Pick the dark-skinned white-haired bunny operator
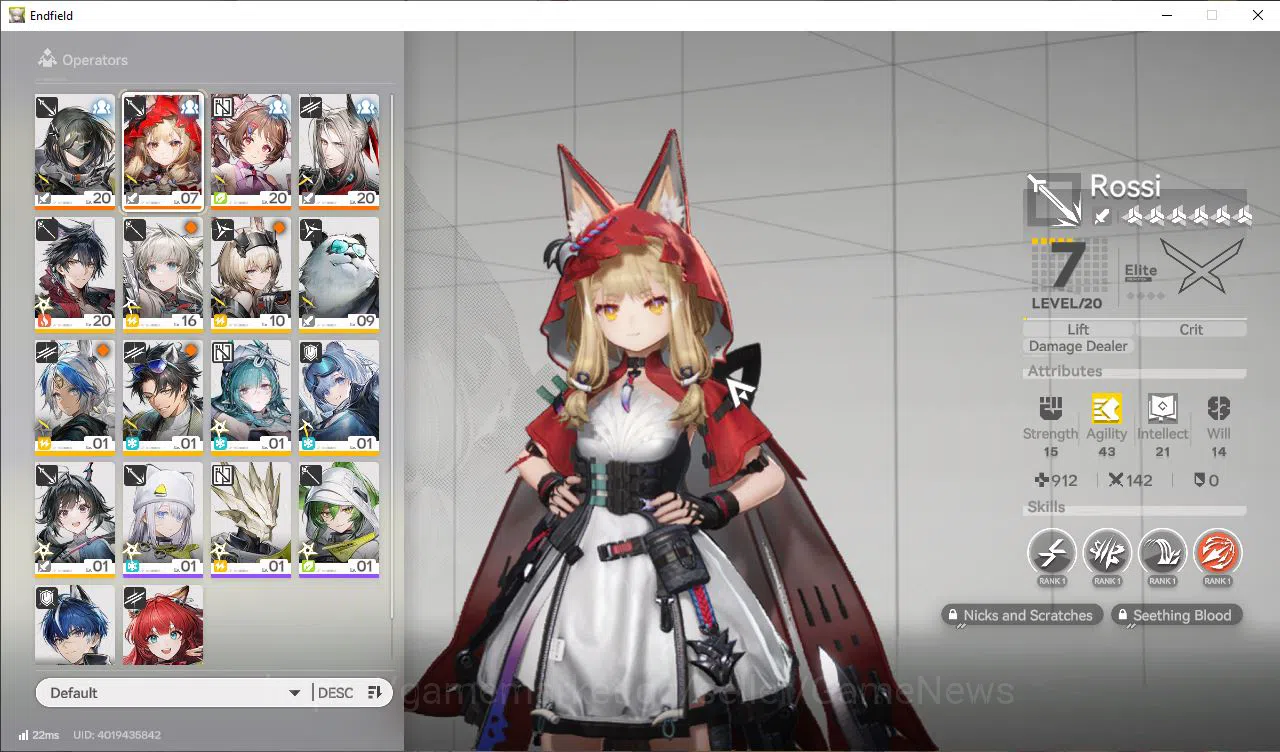The width and height of the screenshot is (1280, 752). [75, 398]
